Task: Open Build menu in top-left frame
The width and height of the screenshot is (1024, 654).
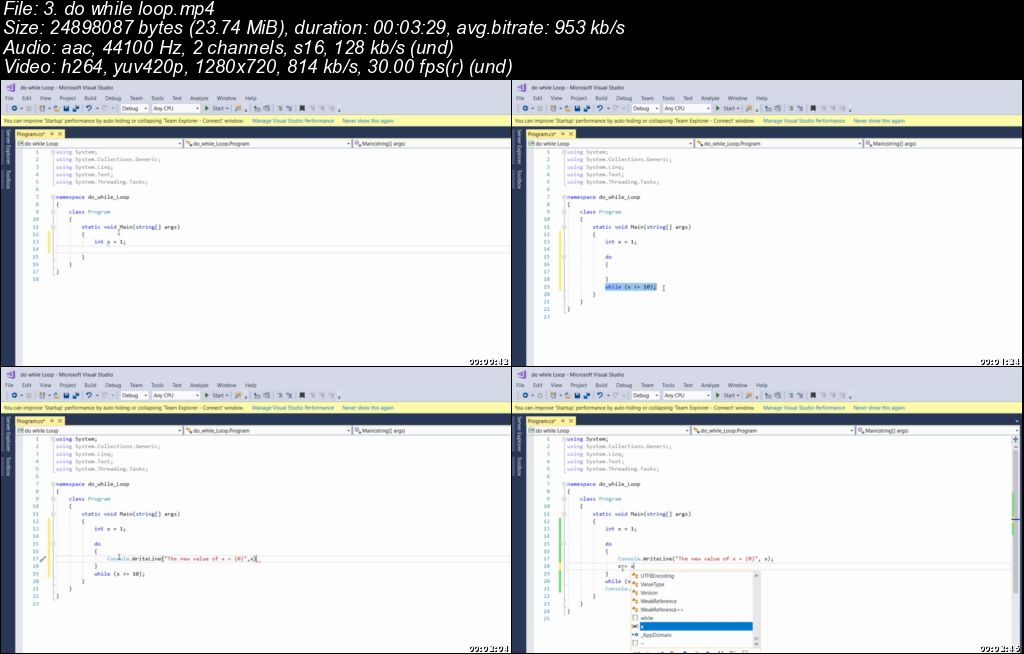Action: tap(90, 98)
